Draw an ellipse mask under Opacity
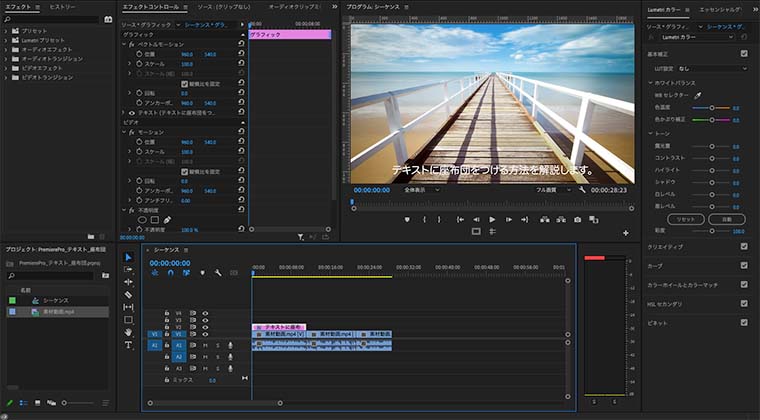The image size is (760, 420). click(x=142, y=220)
